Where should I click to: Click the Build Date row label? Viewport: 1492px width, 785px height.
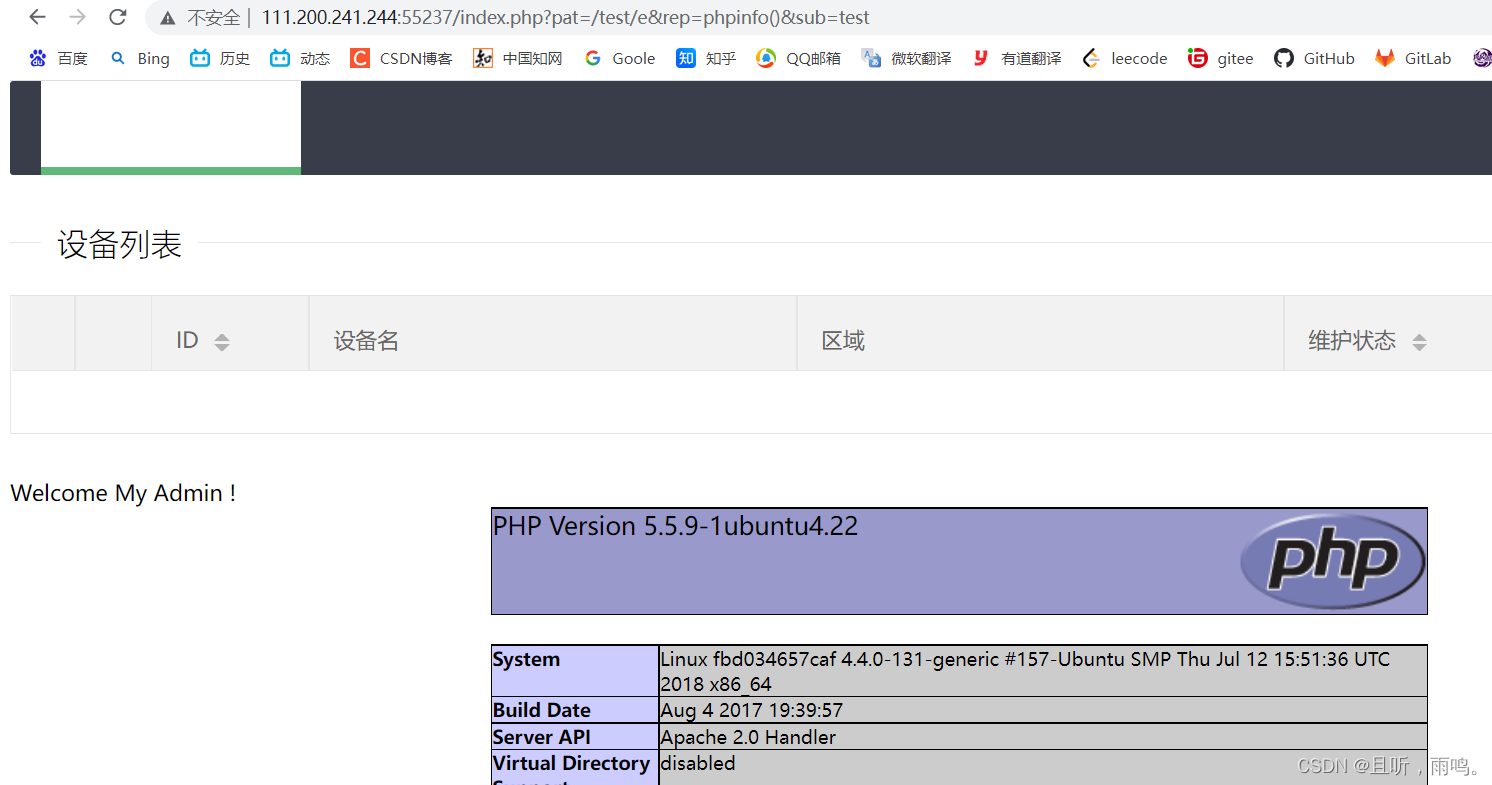click(542, 710)
